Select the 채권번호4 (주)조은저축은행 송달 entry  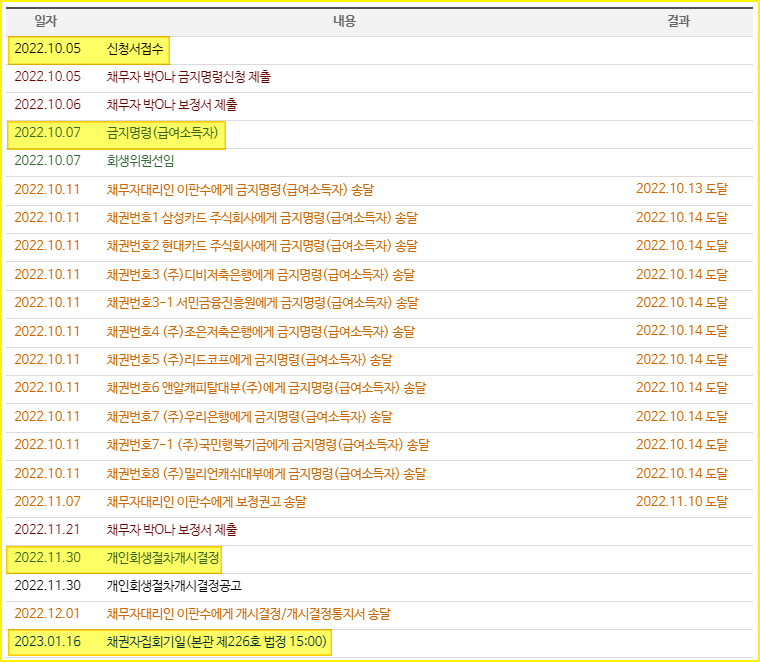(260, 331)
